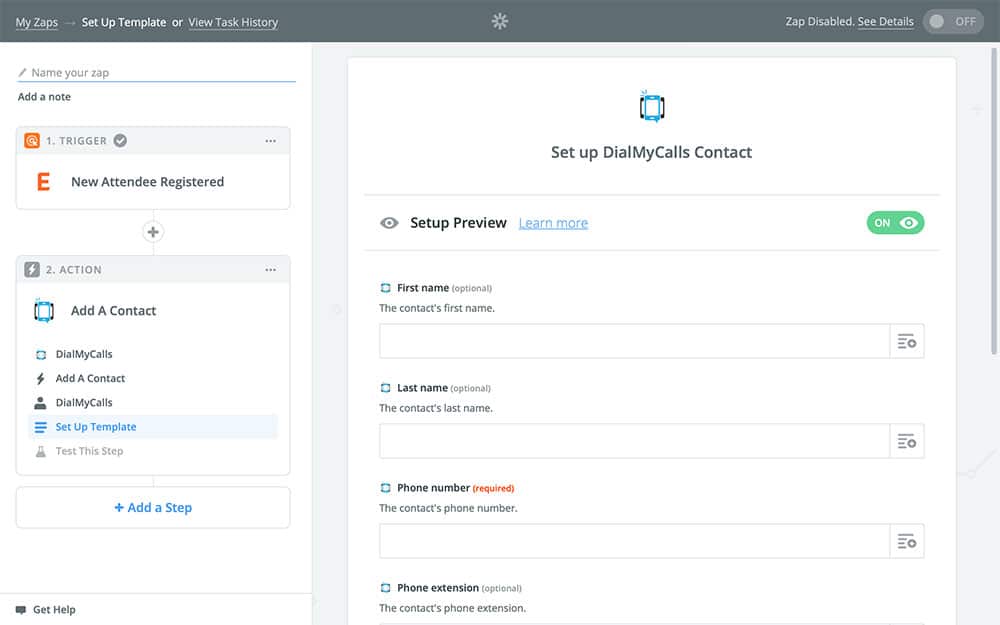The height and width of the screenshot is (625, 1000).
Task: Click the Zapier loading logo in header
Action: (500, 21)
